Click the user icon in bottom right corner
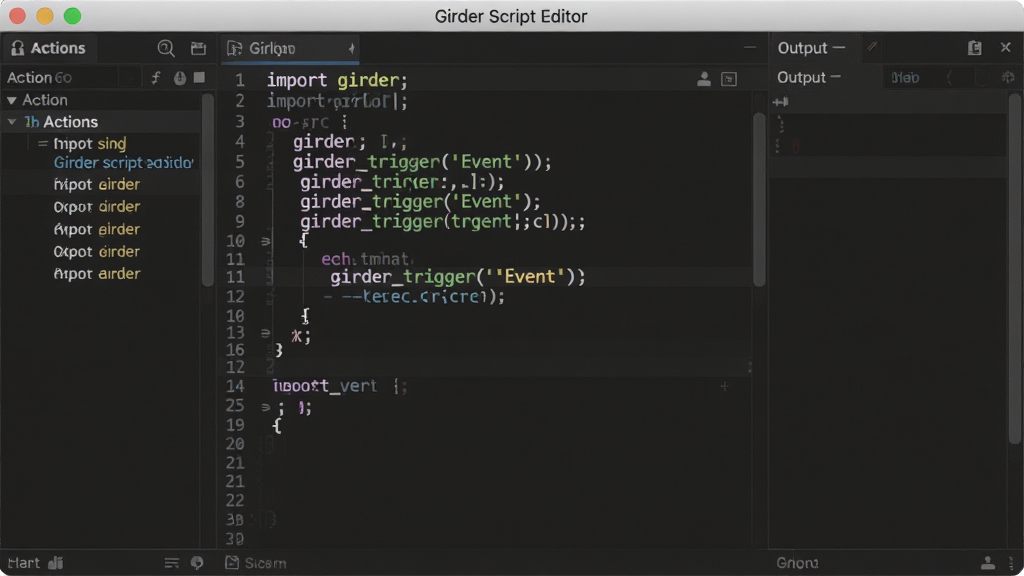The width and height of the screenshot is (1024, 576). [x=987, y=563]
